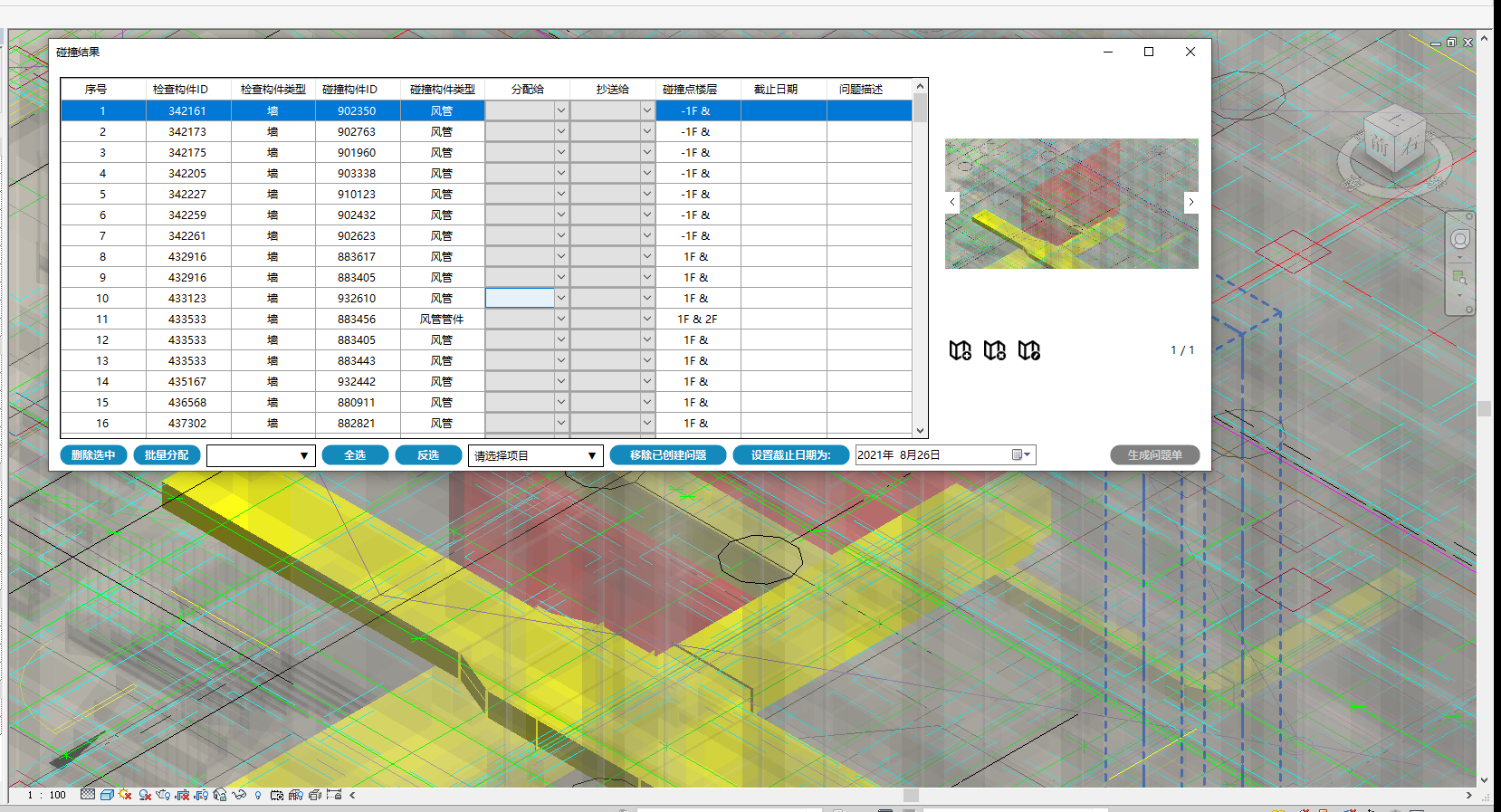Click the 设置截止日期为 button

click(790, 455)
